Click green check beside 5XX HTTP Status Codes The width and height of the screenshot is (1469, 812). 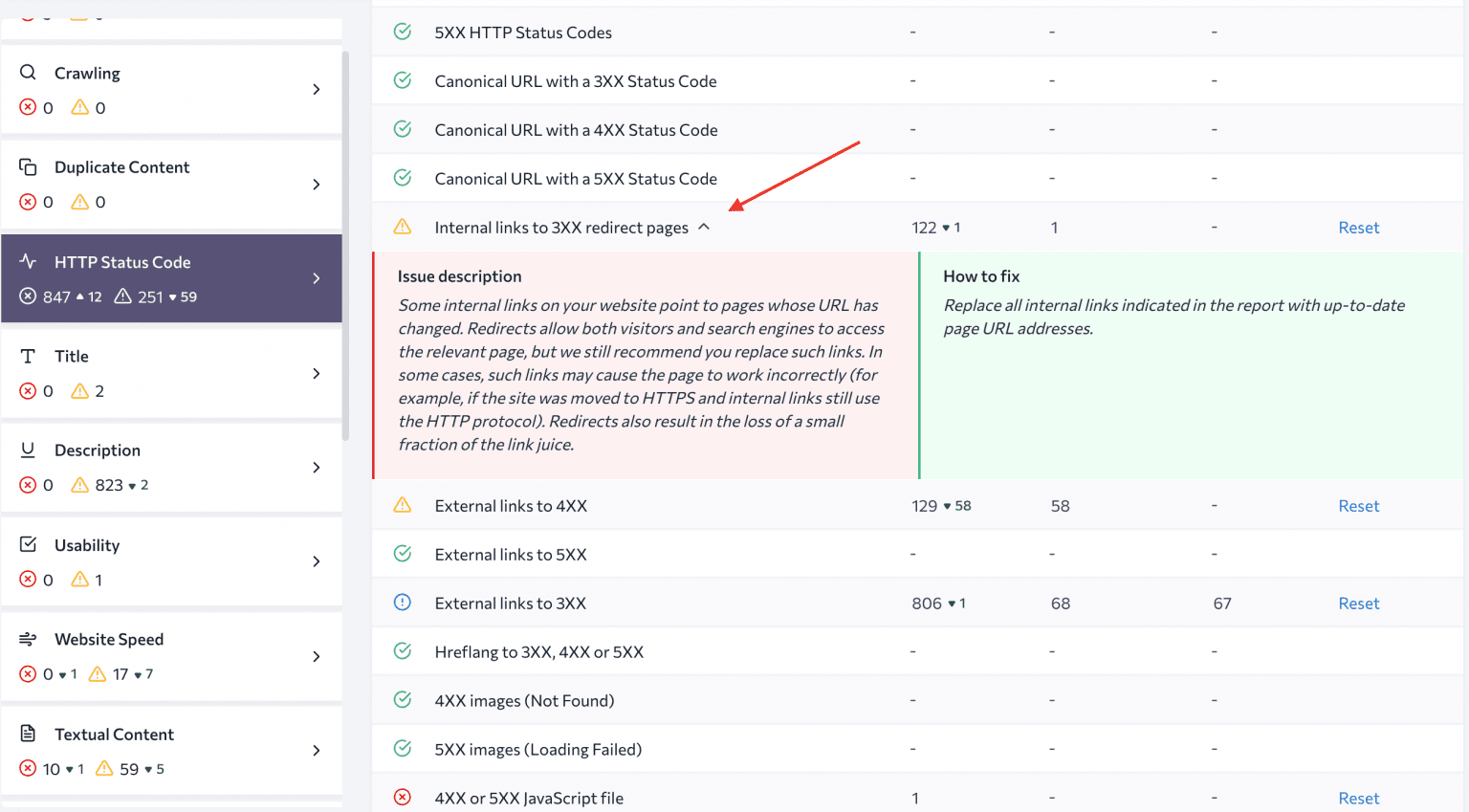pos(402,32)
